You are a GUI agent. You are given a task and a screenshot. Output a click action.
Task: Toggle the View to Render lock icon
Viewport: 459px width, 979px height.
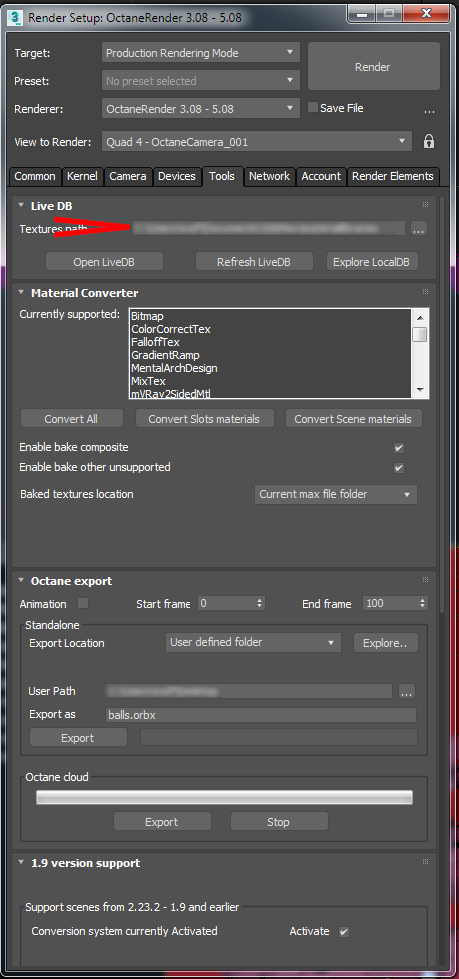click(x=428, y=141)
